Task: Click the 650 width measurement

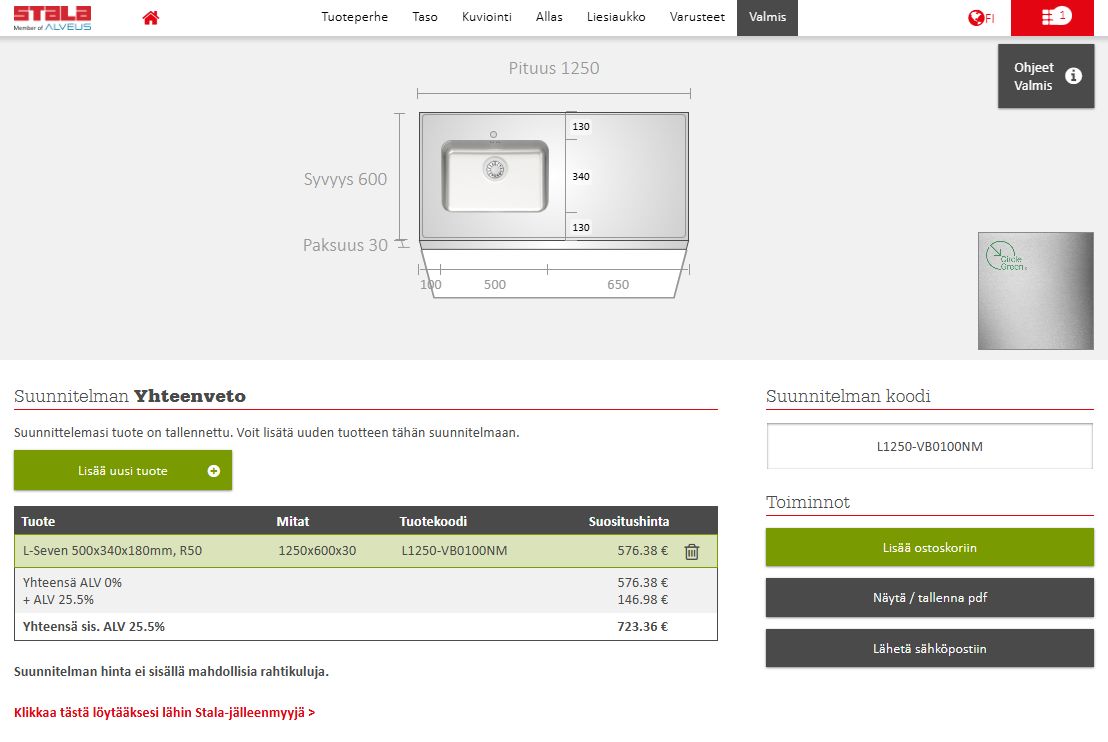Action: pyautogui.click(x=618, y=284)
